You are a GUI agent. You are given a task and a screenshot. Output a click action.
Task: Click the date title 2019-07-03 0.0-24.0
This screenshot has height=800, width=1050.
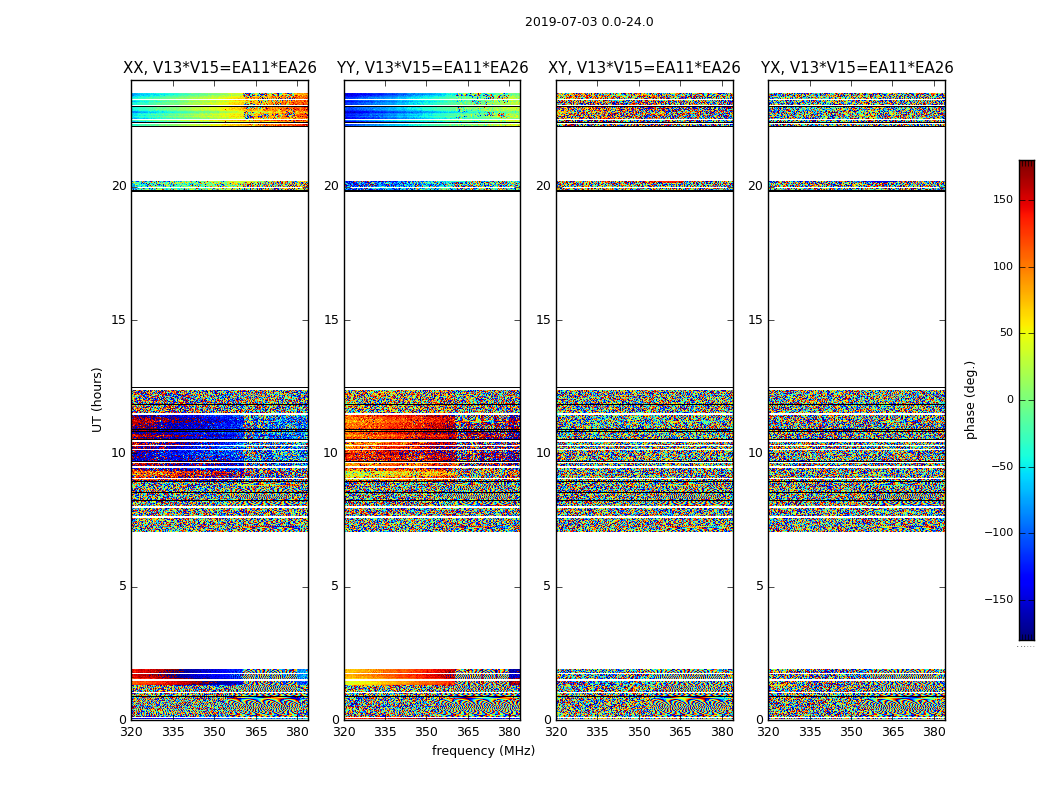click(x=589, y=22)
